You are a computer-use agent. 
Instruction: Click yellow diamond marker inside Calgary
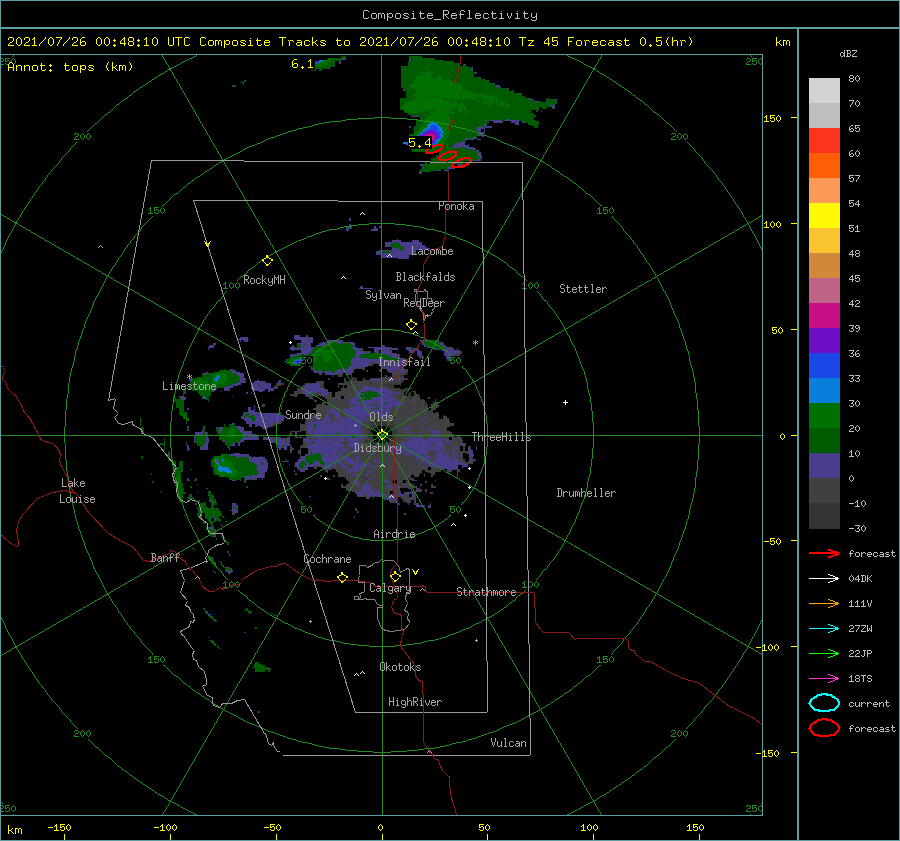coord(395,576)
